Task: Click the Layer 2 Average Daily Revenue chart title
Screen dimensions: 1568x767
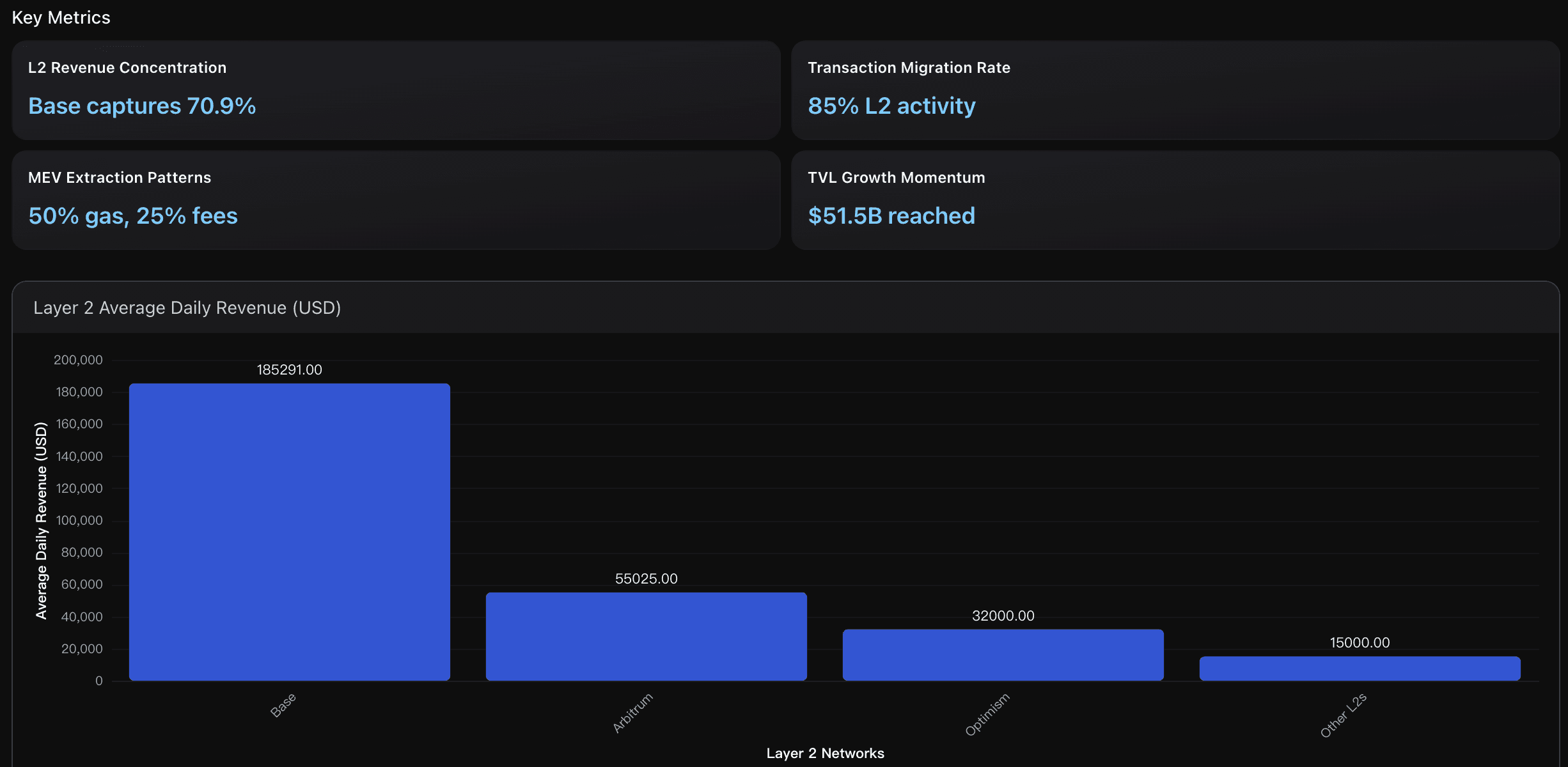Action: click(x=187, y=308)
